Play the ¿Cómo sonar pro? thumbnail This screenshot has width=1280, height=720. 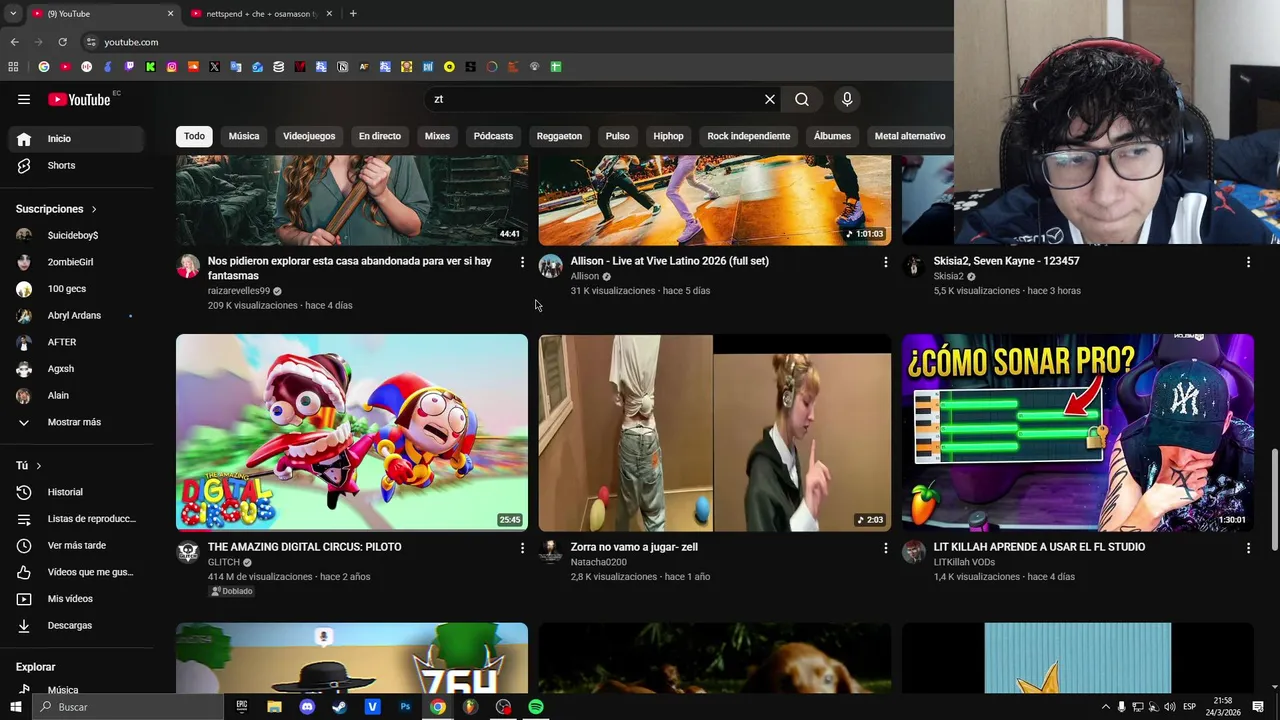coord(1078,432)
